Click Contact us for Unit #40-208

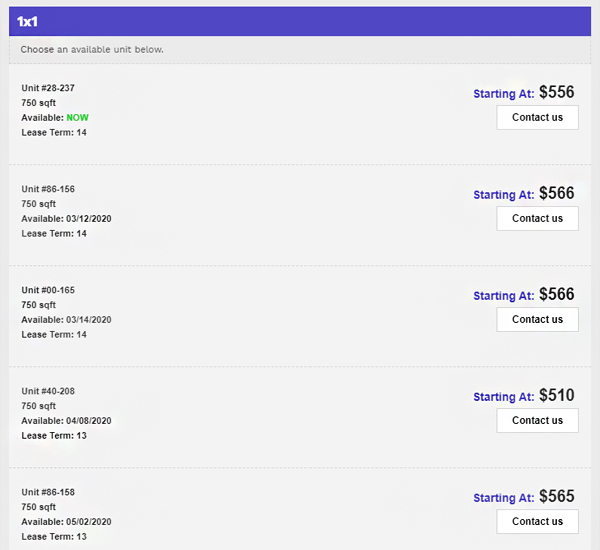click(x=537, y=421)
